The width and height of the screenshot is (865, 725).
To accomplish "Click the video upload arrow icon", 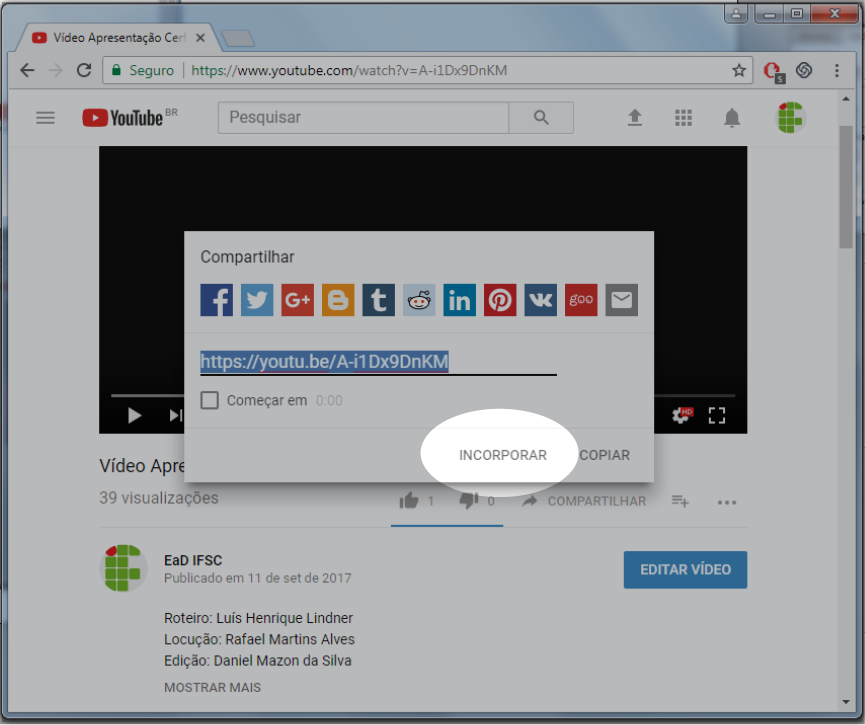I will tap(634, 118).
